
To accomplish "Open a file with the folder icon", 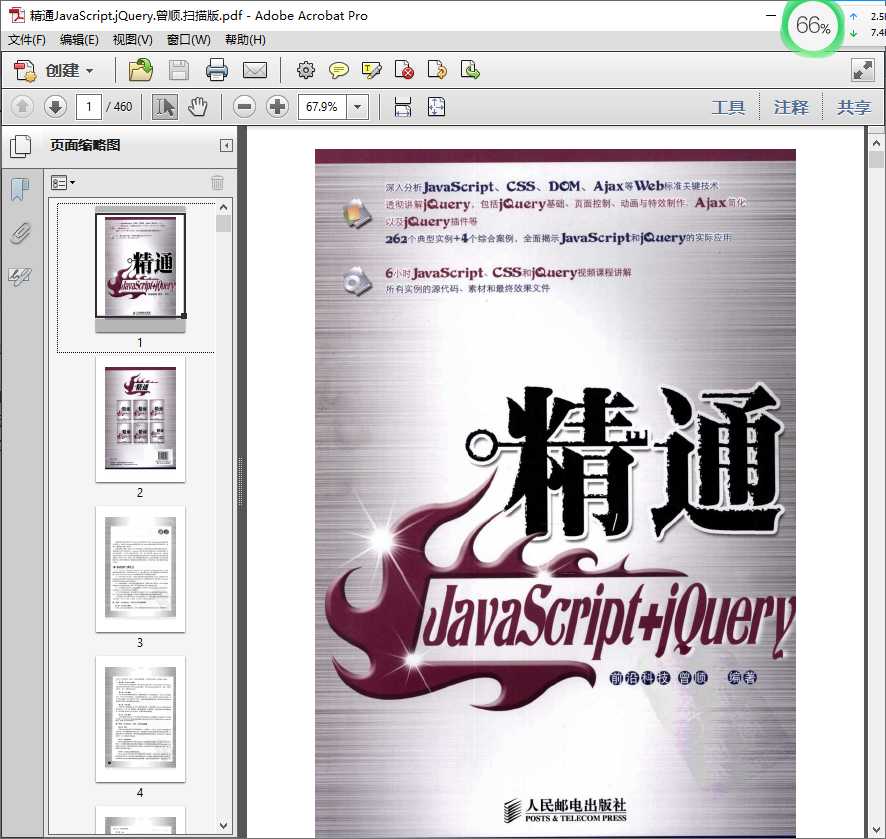I will coord(141,70).
